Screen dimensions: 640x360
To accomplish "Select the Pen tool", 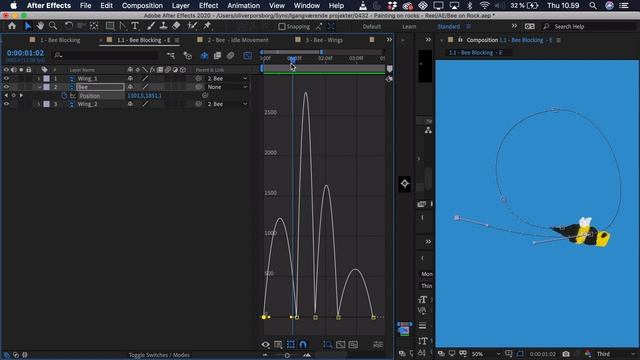I will coord(122,26).
